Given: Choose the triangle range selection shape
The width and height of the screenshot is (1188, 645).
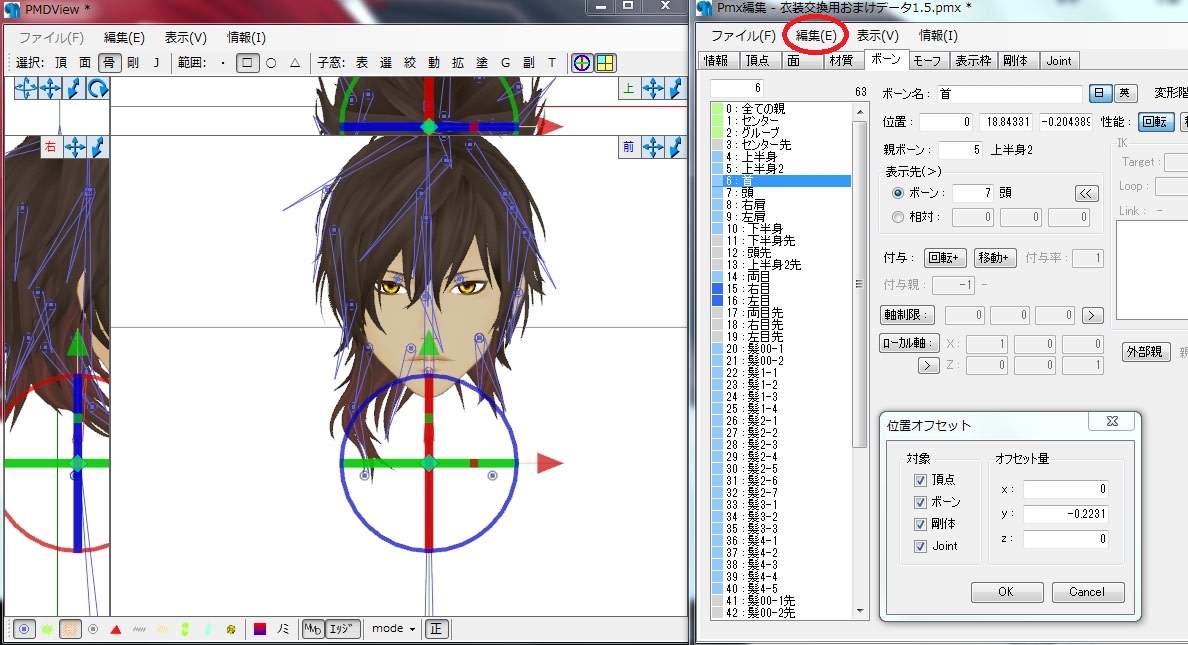Looking at the screenshot, I should click(x=295, y=63).
